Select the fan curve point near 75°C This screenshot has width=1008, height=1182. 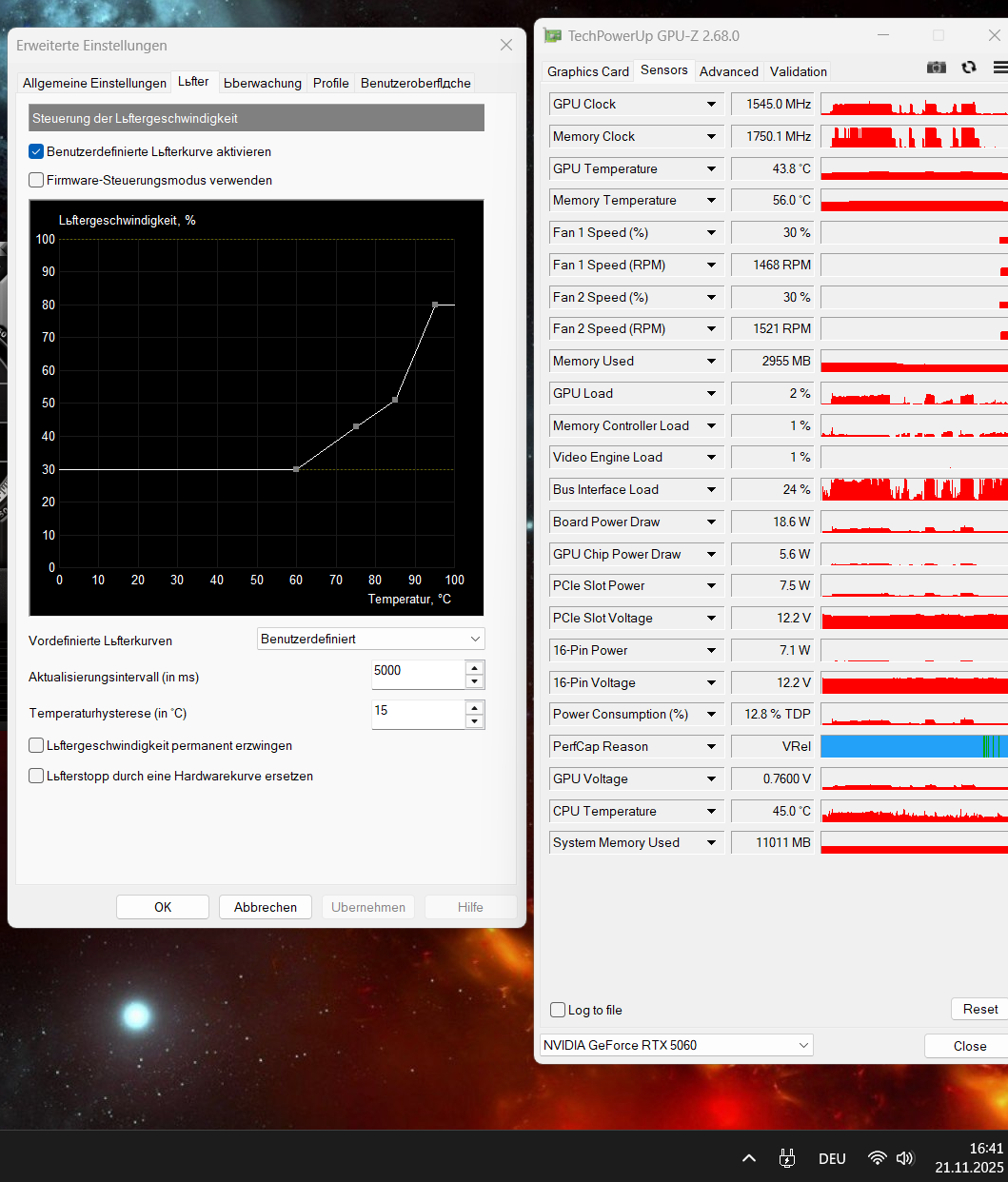point(356,427)
